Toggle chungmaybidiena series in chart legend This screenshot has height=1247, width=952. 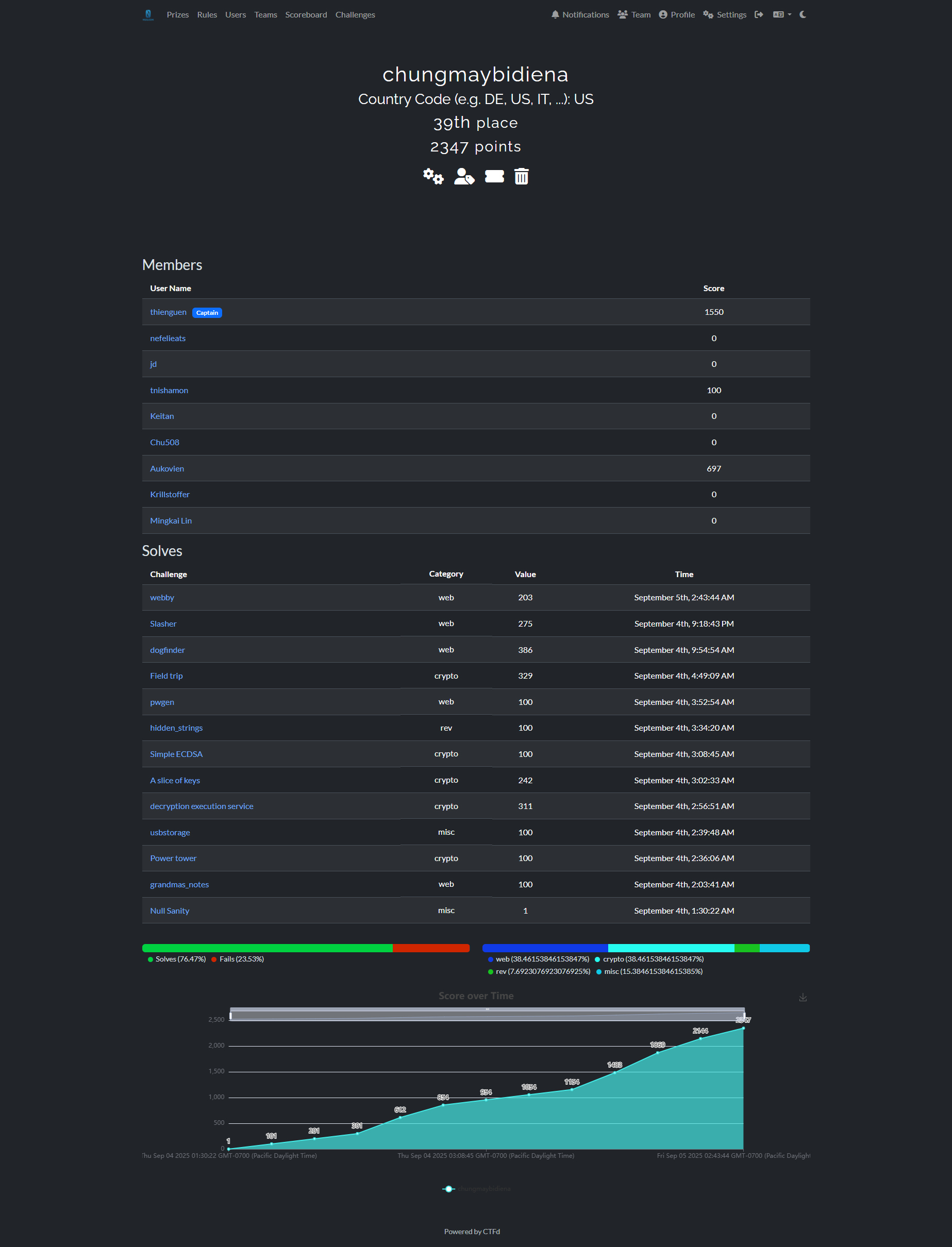pos(476,1189)
